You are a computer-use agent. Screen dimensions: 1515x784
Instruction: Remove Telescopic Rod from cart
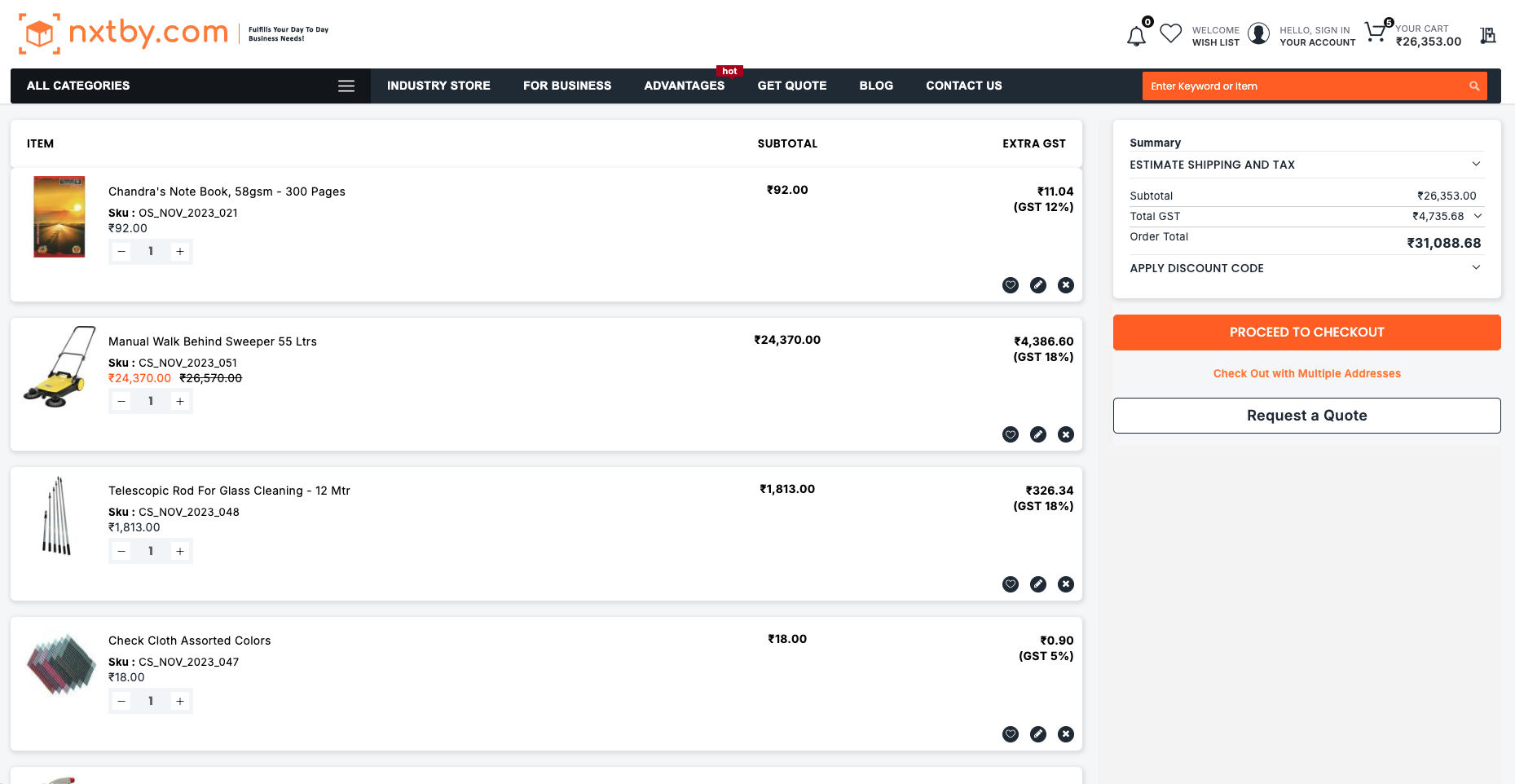click(x=1066, y=584)
